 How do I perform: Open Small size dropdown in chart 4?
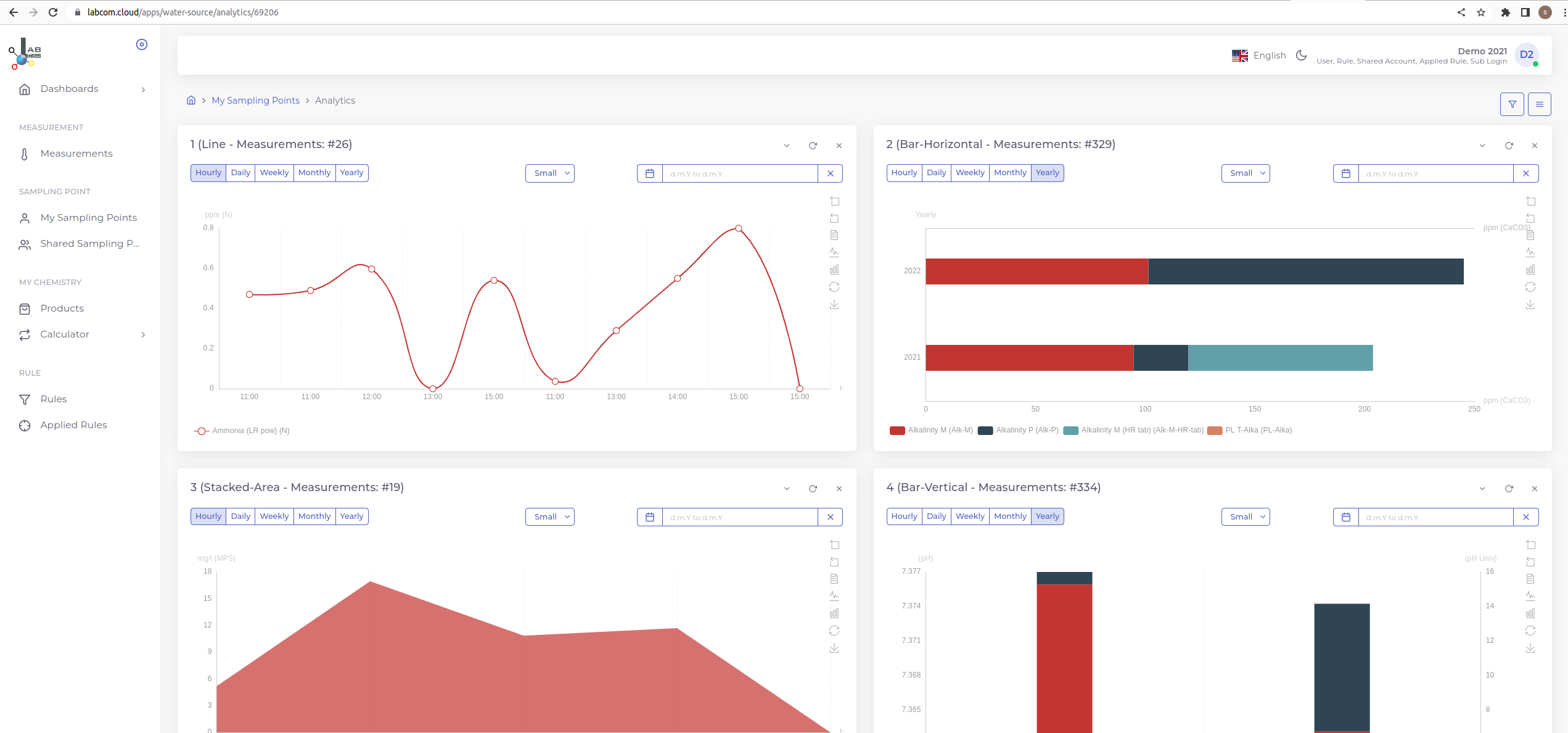pos(1246,517)
